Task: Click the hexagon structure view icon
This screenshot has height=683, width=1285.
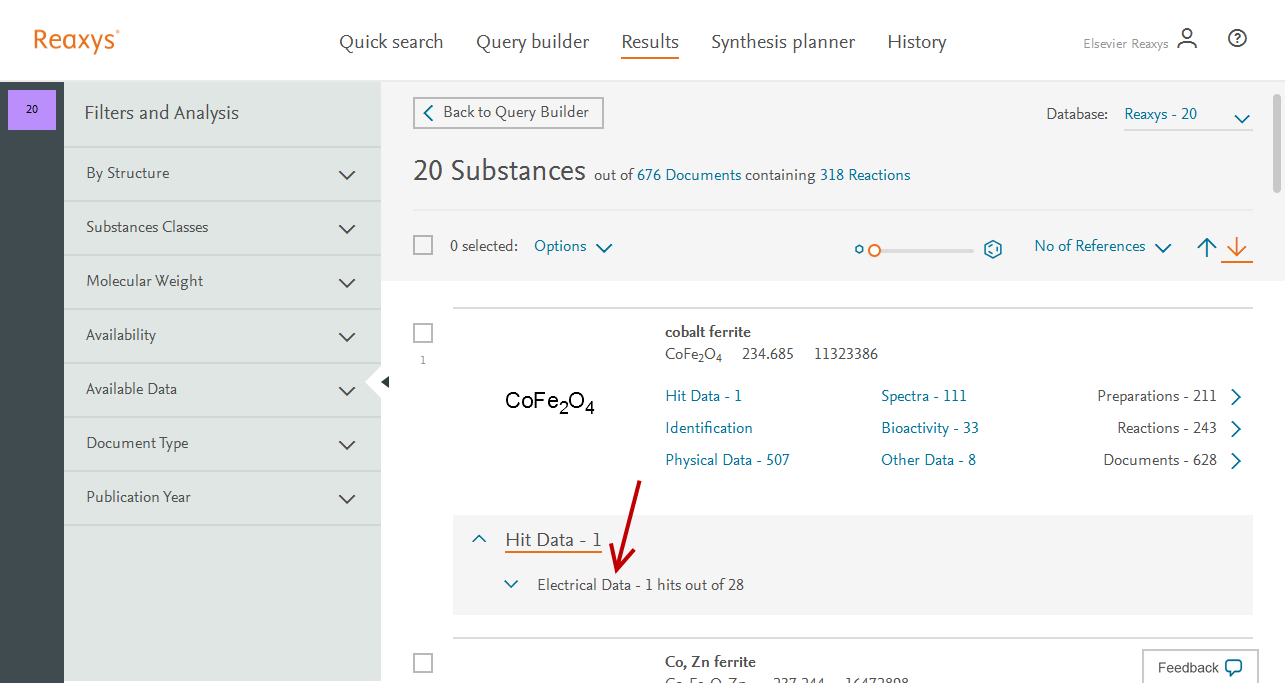Action: coord(993,249)
